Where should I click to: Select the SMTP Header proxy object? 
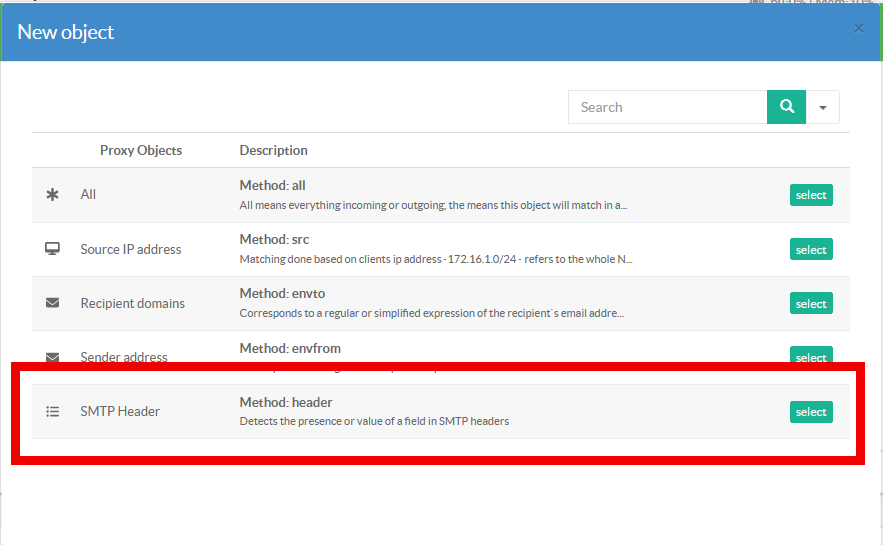[x=811, y=412]
